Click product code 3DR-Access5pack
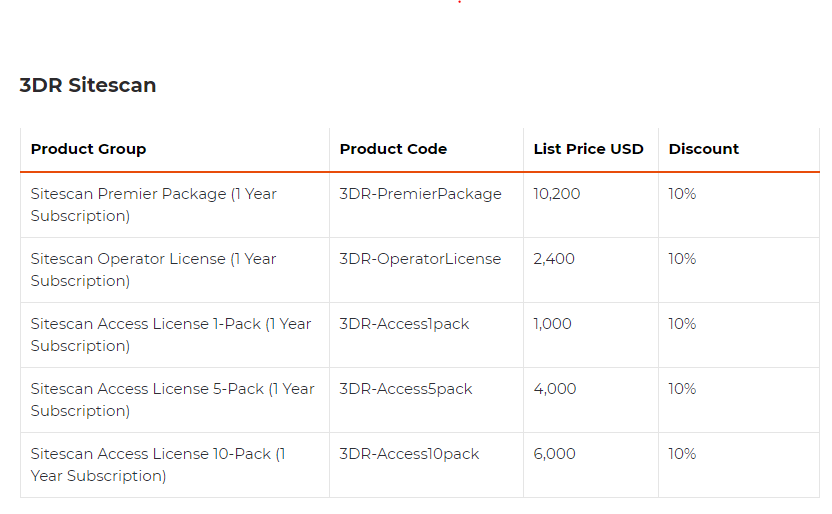The image size is (832, 514). 405,389
